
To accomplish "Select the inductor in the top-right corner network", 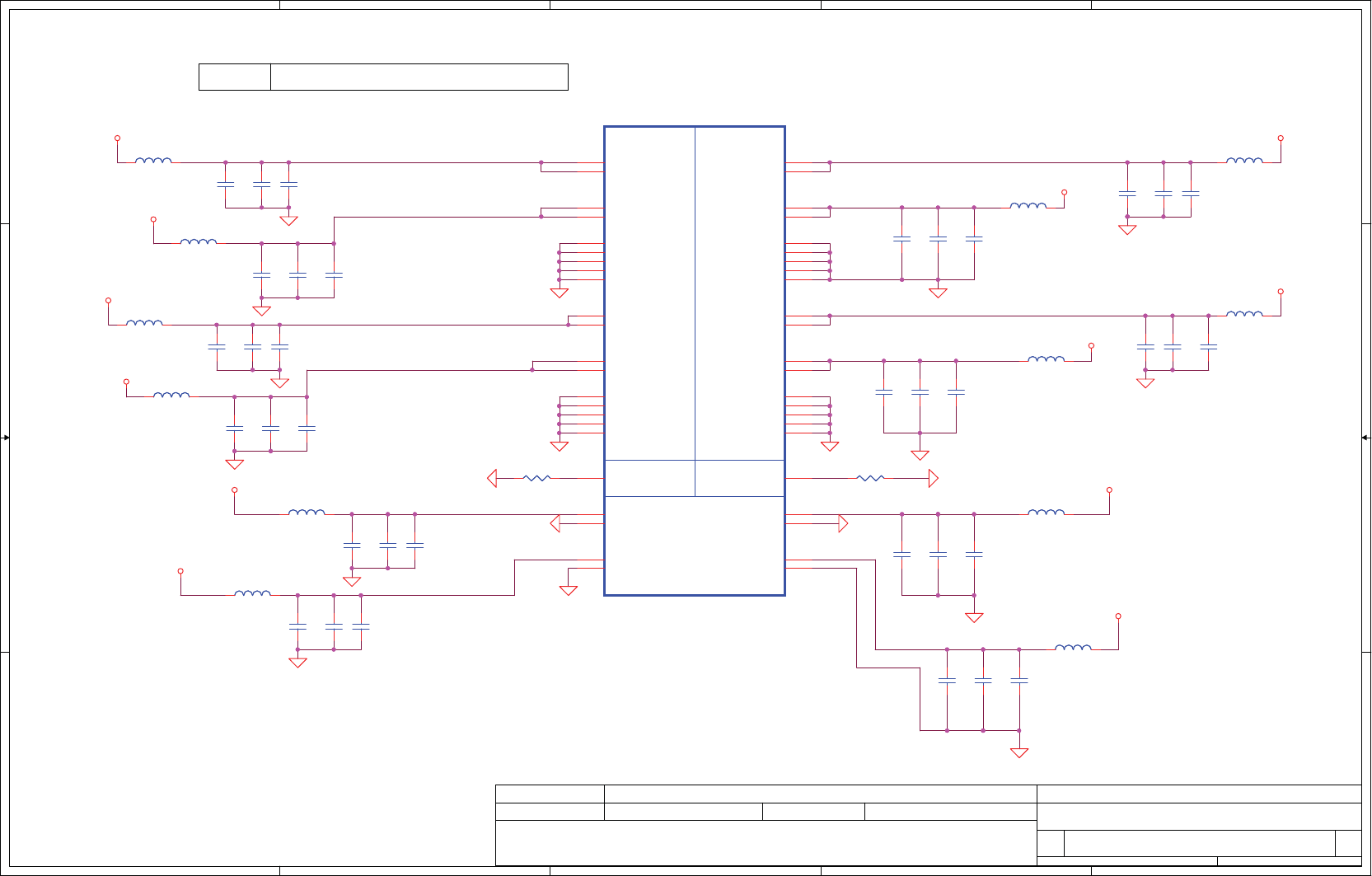I will [x=1244, y=160].
